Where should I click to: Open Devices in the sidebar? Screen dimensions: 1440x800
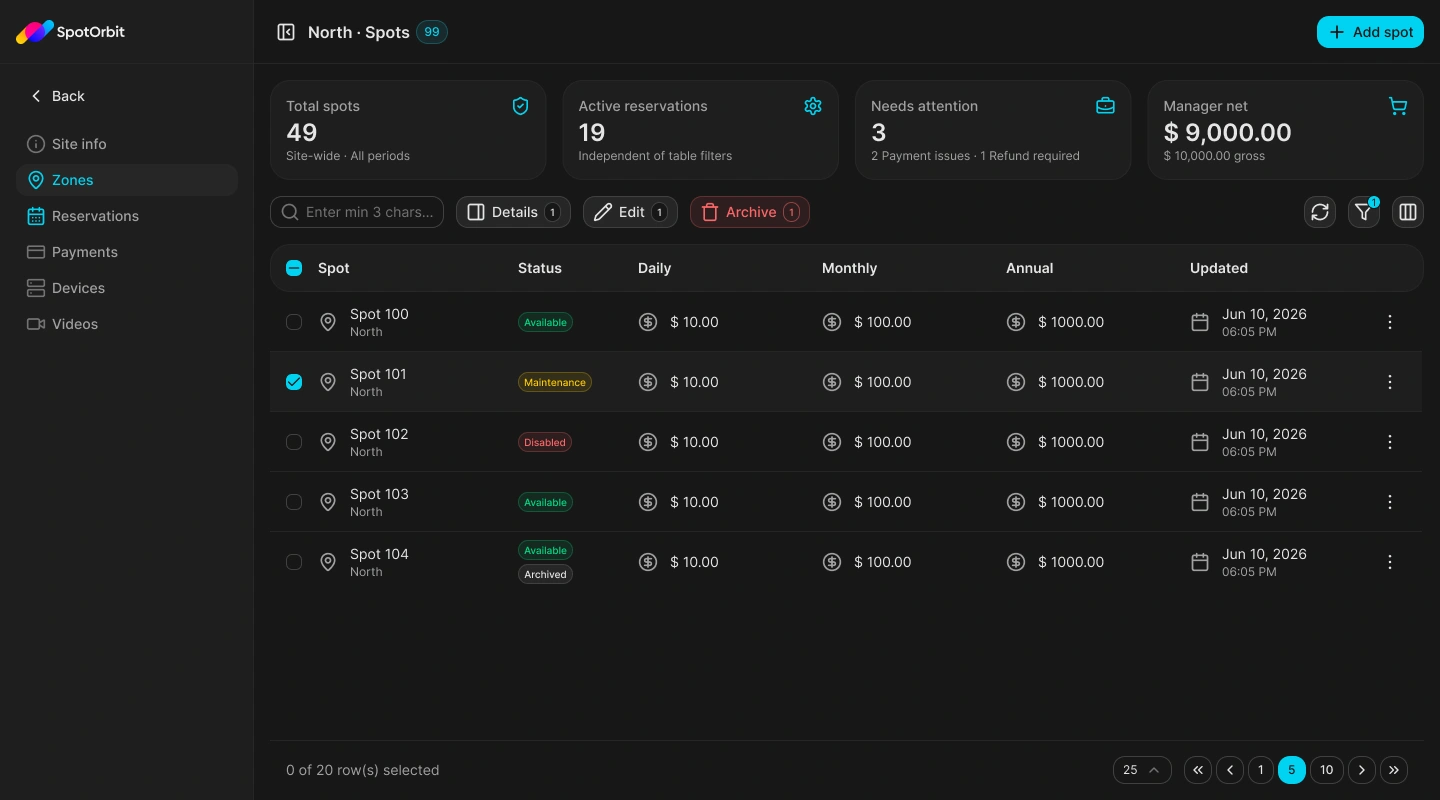tap(127, 288)
